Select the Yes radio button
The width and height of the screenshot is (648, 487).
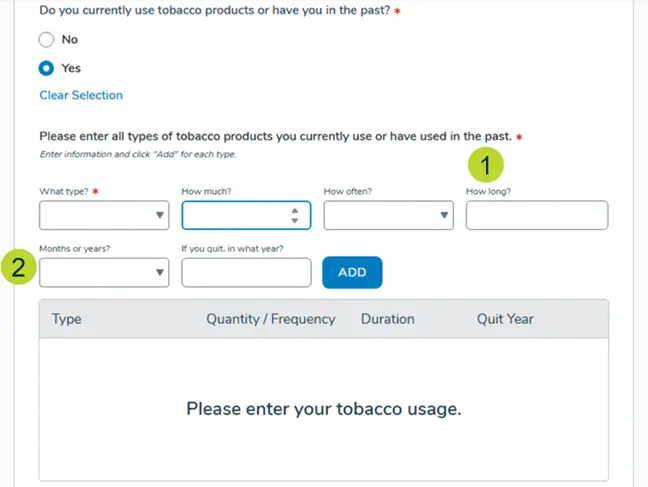(46, 69)
